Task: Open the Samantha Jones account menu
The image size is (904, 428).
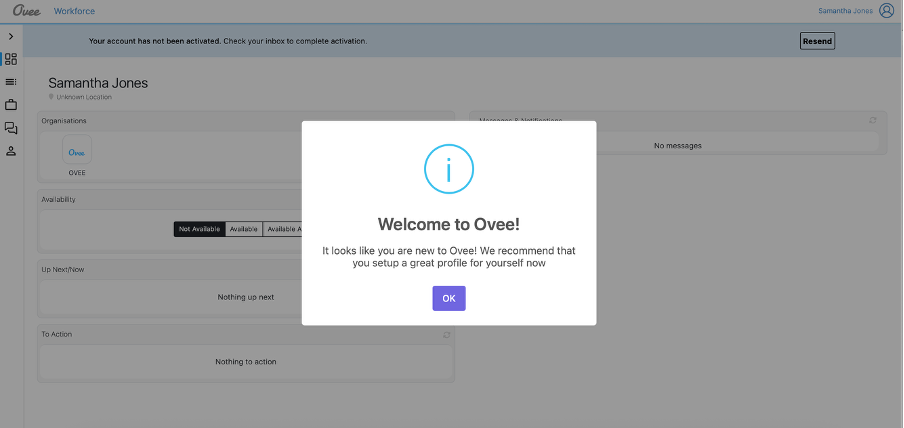Action: click(x=845, y=11)
